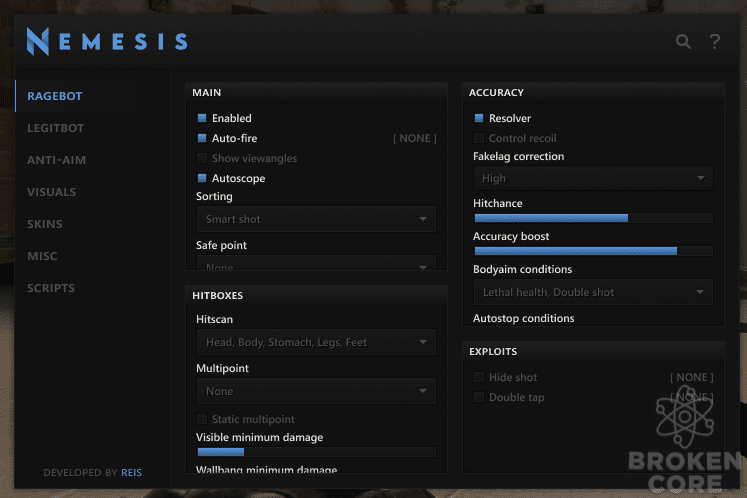Image resolution: width=747 pixels, height=498 pixels.
Task: Toggle the Autoscope checkbox
Action: click(202, 178)
